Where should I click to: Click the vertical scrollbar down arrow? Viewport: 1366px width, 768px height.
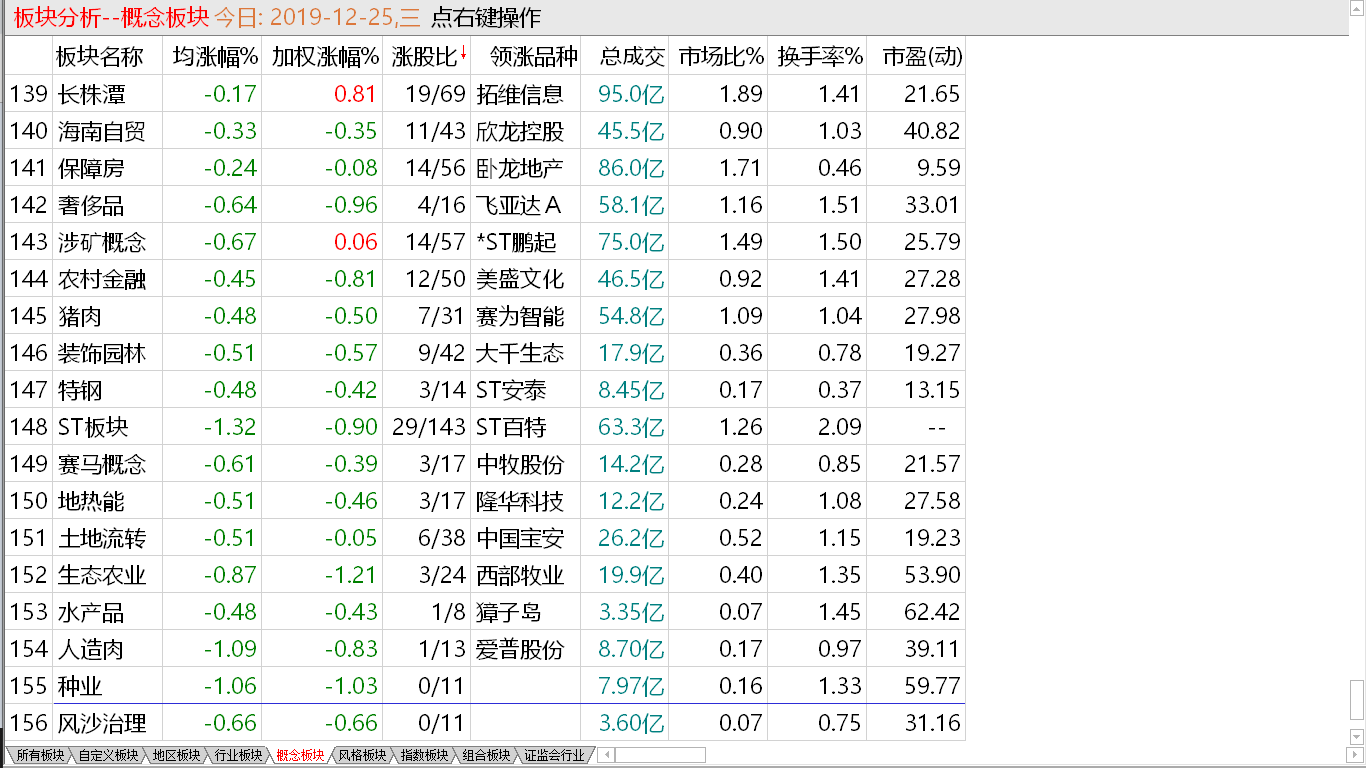pyautogui.click(x=1357, y=737)
